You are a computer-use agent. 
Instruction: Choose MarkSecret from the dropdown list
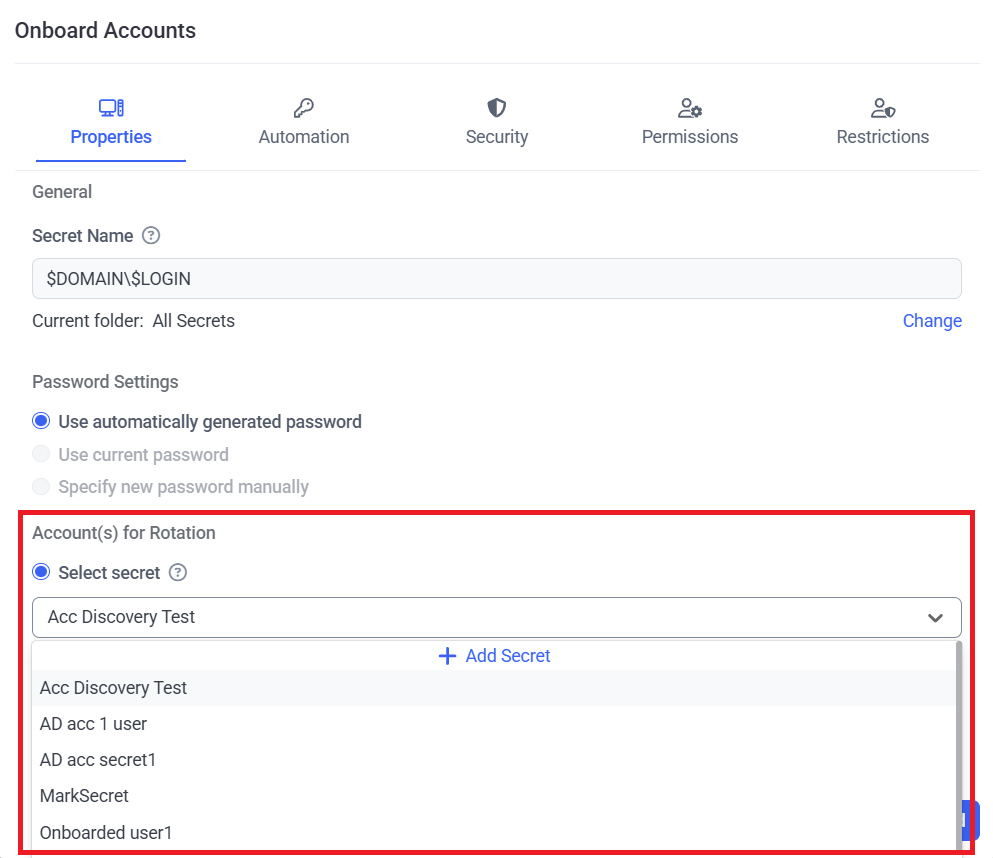84,796
